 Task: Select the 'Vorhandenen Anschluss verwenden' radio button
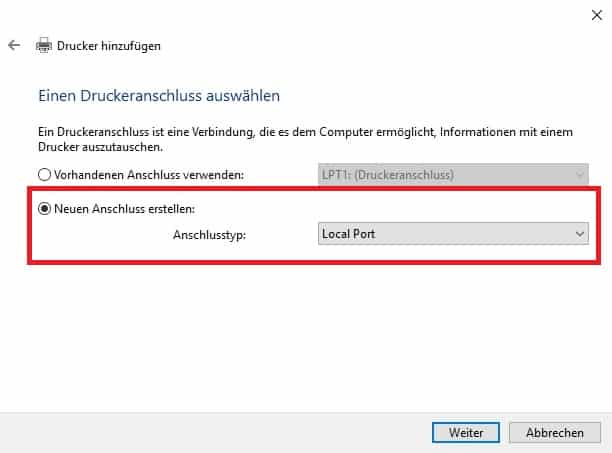pyautogui.click(x=44, y=174)
